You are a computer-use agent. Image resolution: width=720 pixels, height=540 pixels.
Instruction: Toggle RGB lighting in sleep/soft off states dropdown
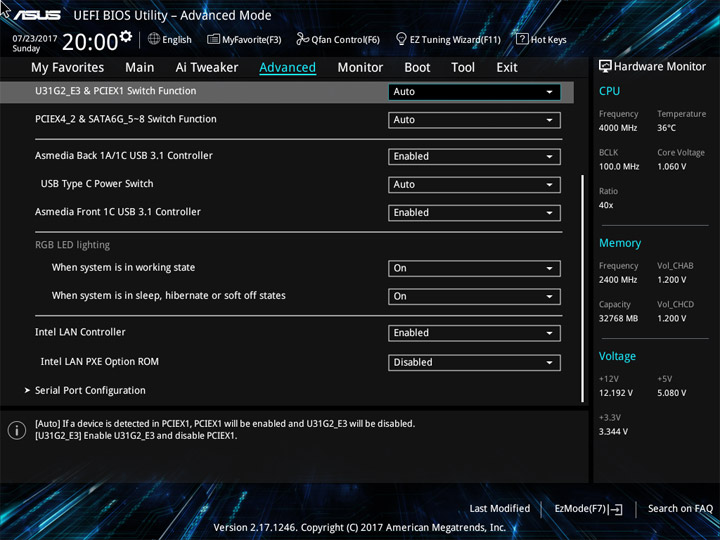pyautogui.click(x=474, y=297)
